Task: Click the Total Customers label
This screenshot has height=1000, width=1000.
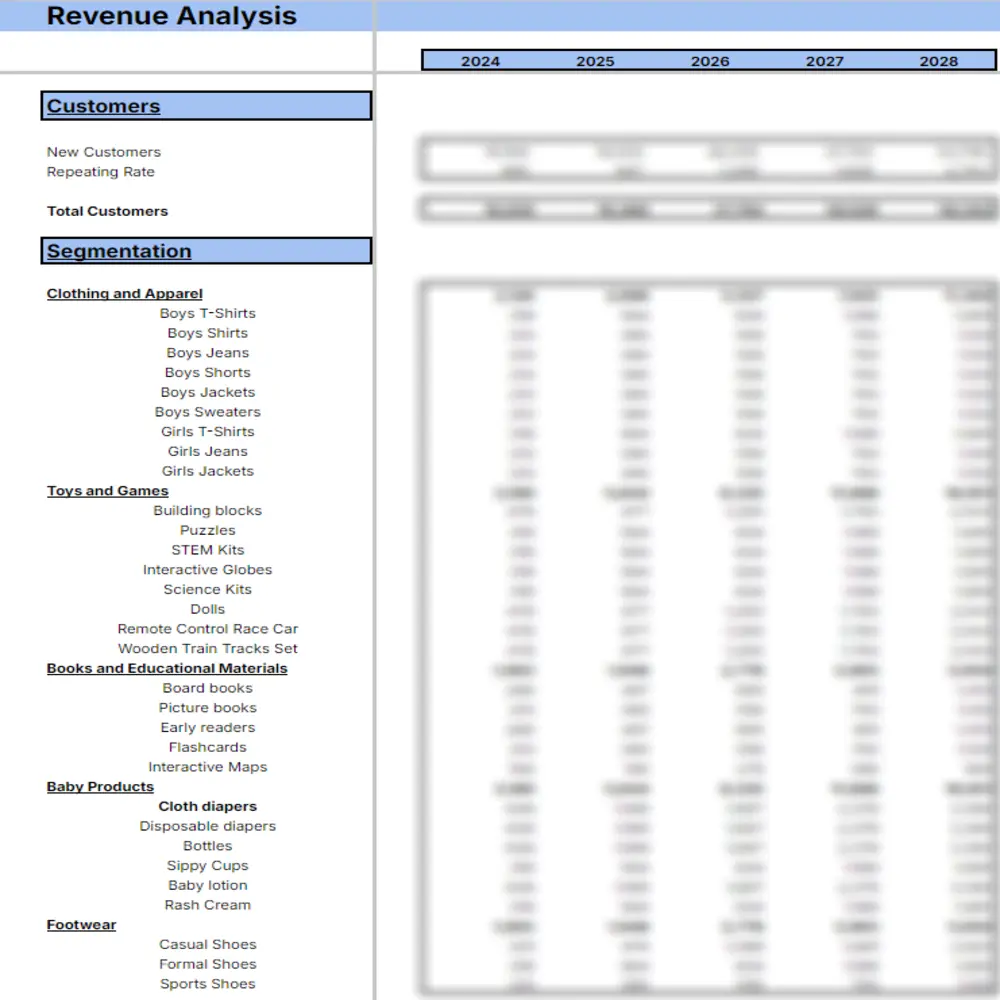Action: 107,211
